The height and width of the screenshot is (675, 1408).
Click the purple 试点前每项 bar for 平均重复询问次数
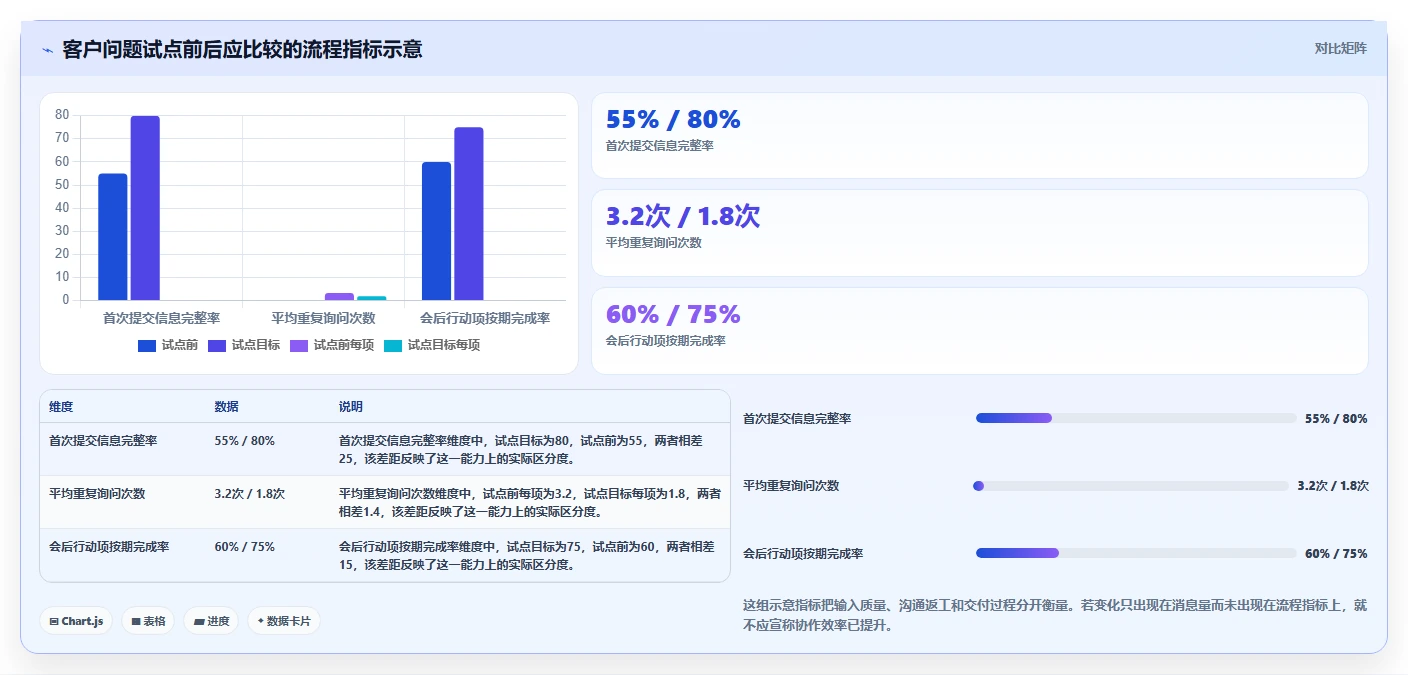tap(339, 297)
